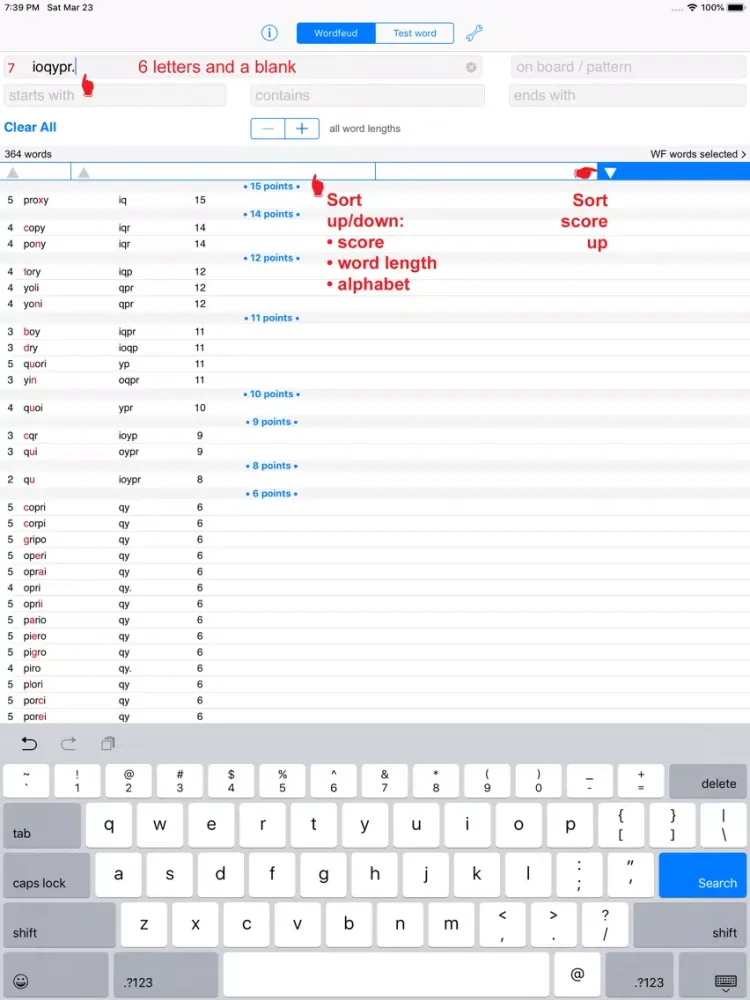Check the Wi-Fi status icon
This screenshot has height=1000, width=750.
point(692,8)
